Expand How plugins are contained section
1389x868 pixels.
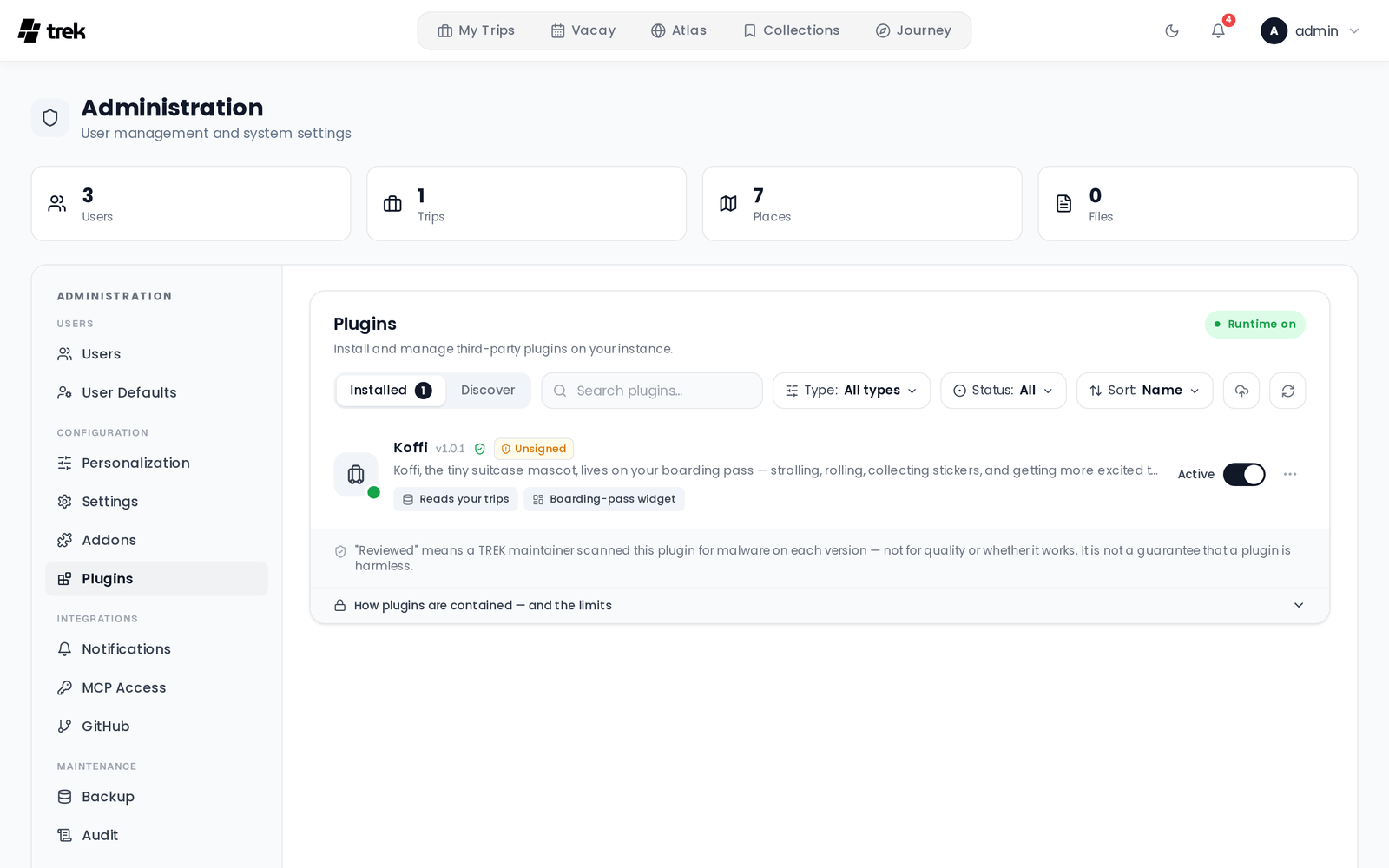tap(820, 605)
